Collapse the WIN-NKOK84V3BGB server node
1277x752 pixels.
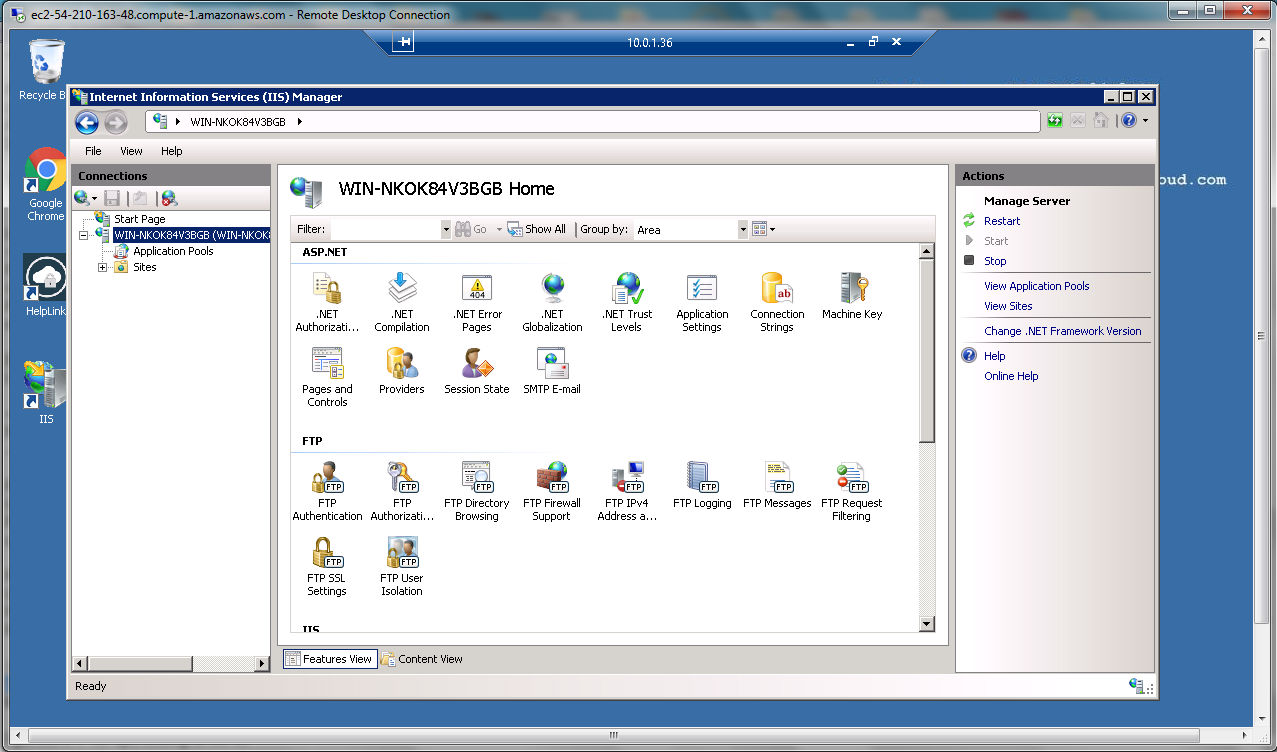pyautogui.click(x=84, y=236)
